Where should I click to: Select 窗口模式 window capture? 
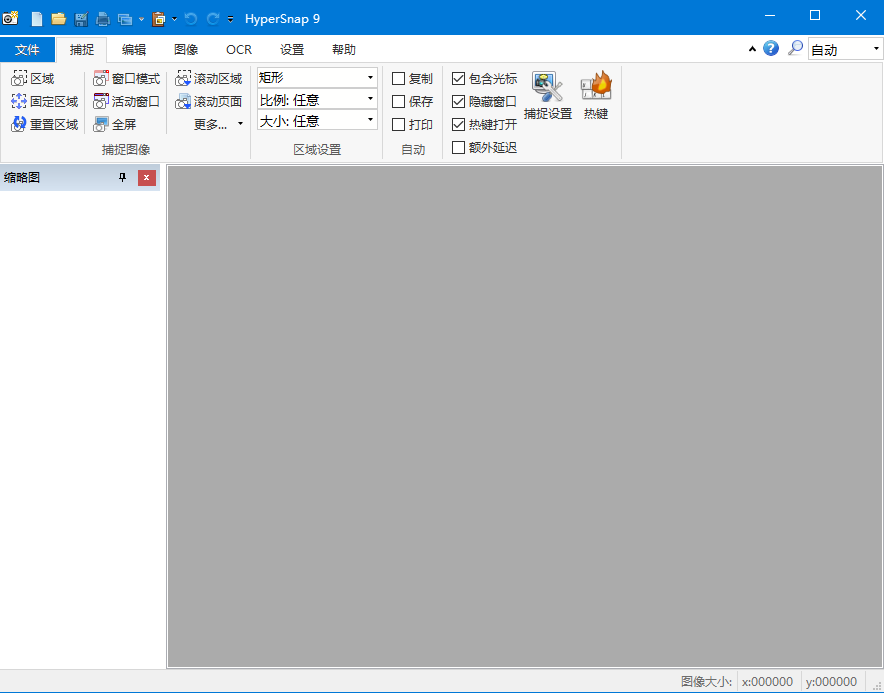tap(127, 78)
